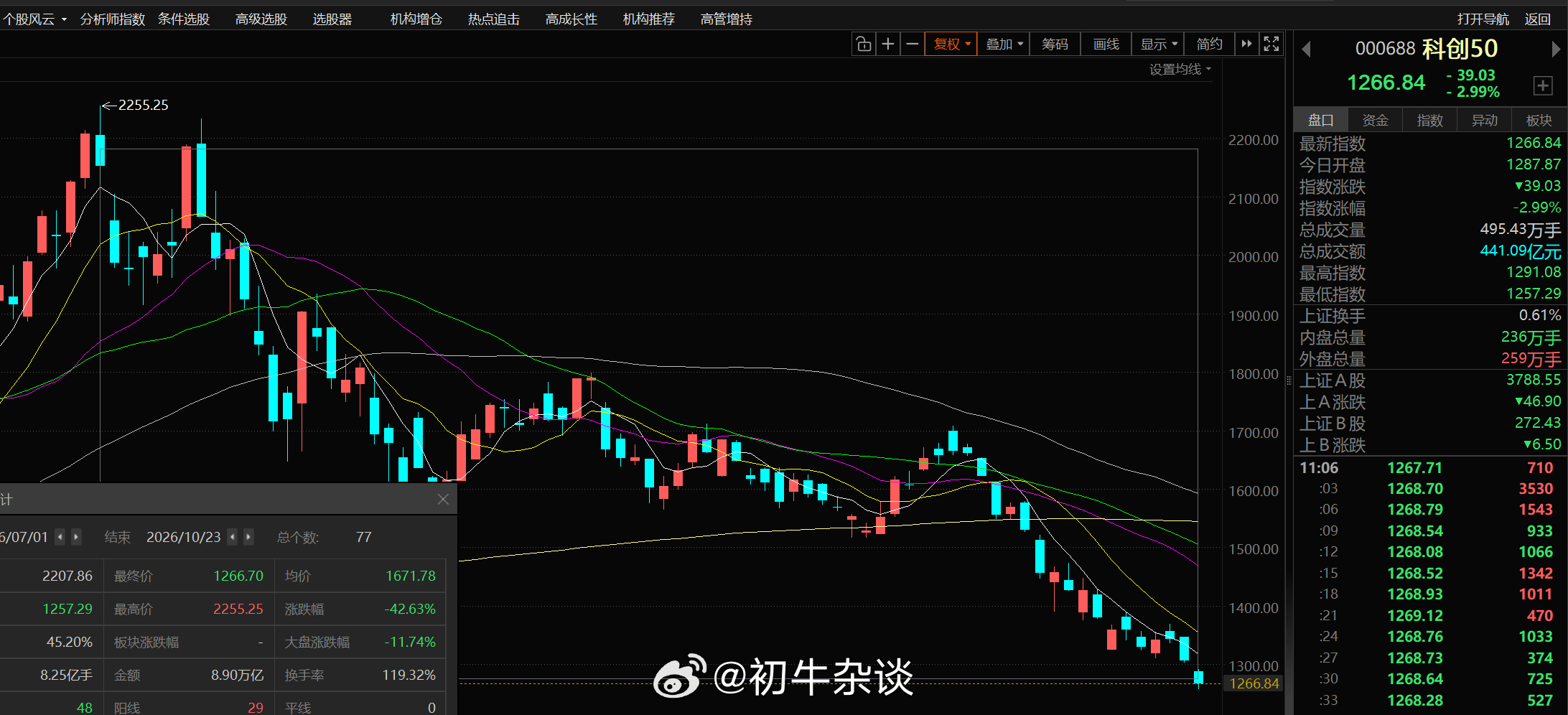This screenshot has width=1568, height=715.
Task: Go to next index with right arrow
Action: pyautogui.click(x=1555, y=49)
